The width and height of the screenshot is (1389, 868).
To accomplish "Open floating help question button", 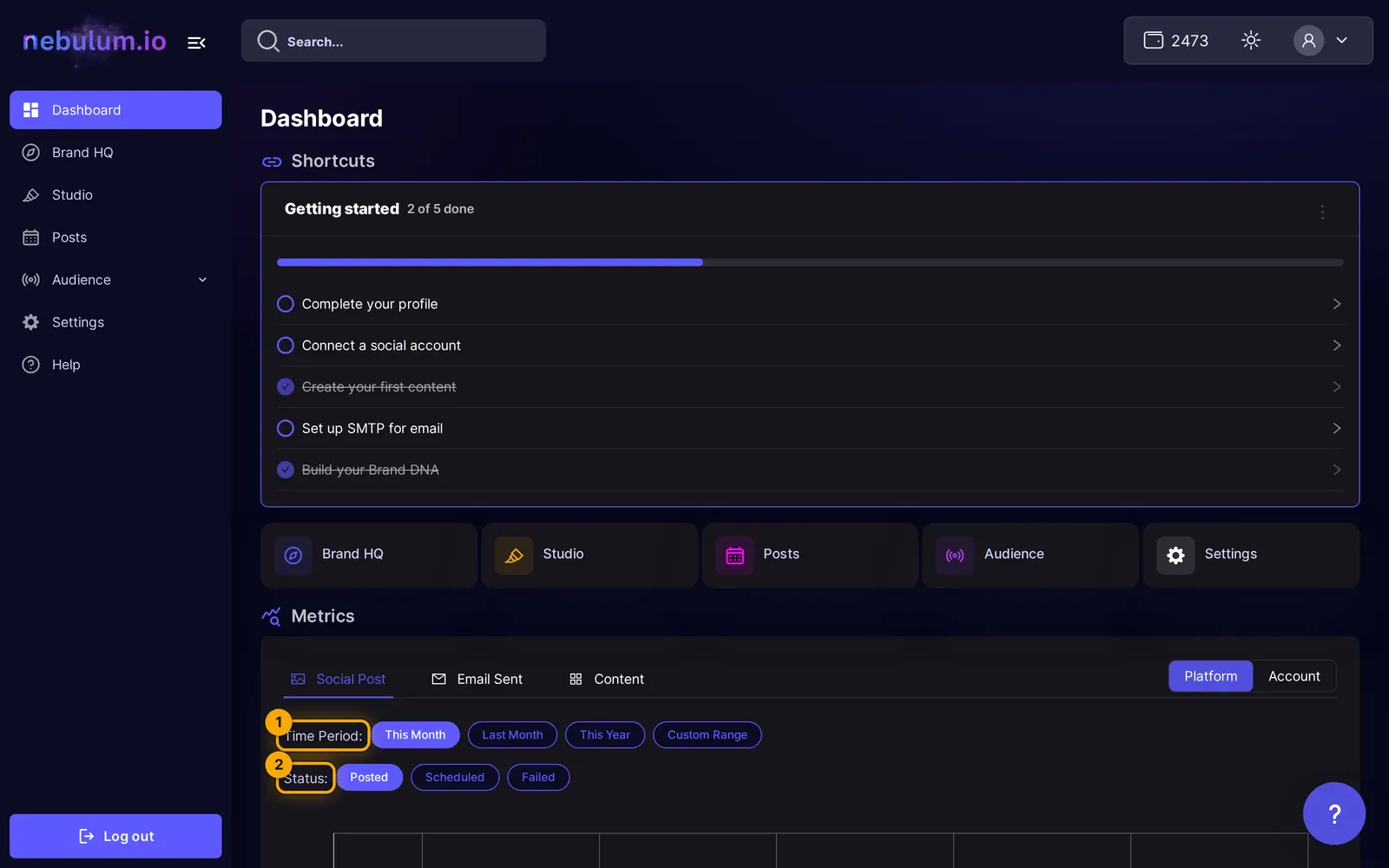I will click(1334, 813).
